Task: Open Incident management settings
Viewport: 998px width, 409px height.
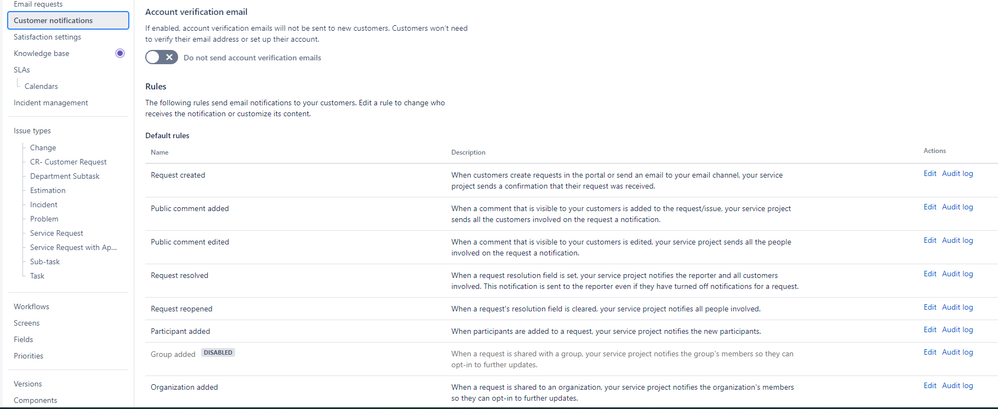Action: 51,102
